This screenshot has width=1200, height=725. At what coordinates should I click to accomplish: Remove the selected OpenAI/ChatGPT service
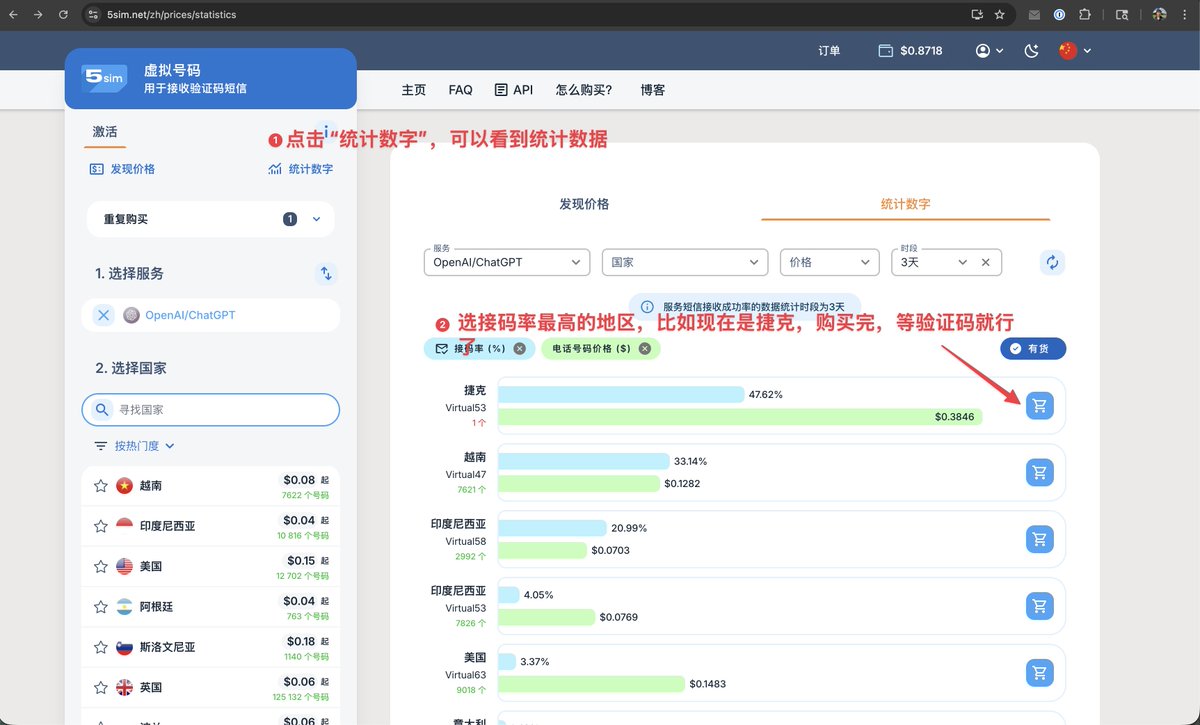click(104, 315)
